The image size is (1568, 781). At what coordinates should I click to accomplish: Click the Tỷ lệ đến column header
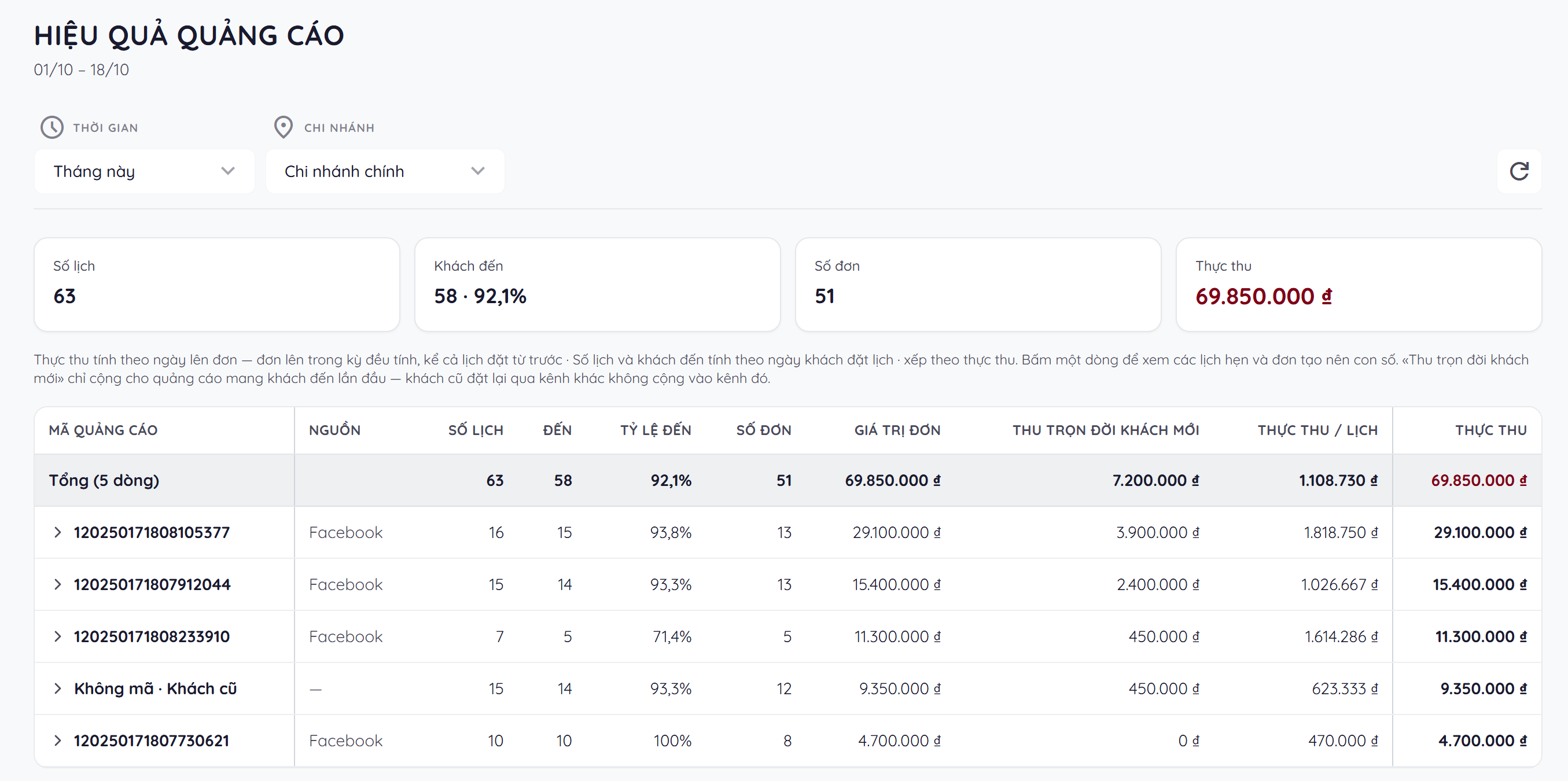(x=656, y=430)
